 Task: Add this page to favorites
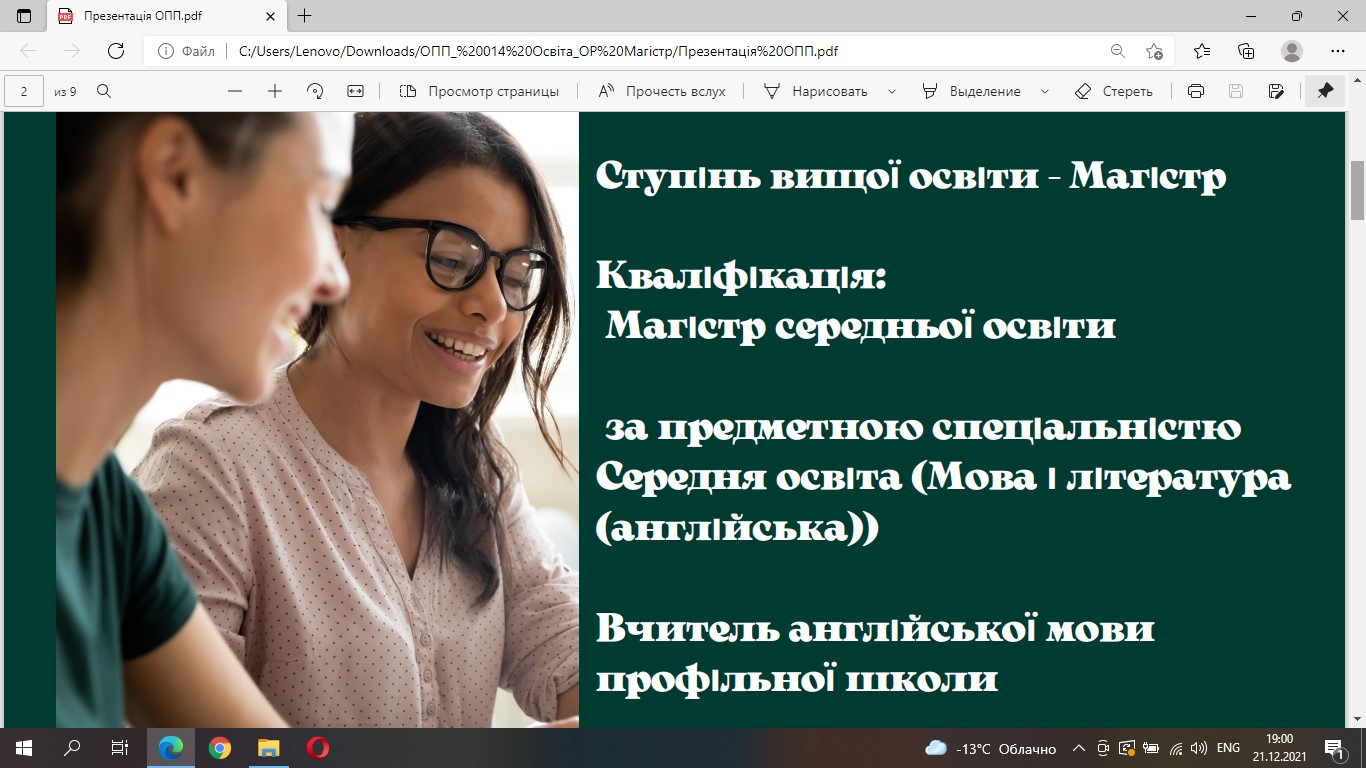click(1154, 51)
